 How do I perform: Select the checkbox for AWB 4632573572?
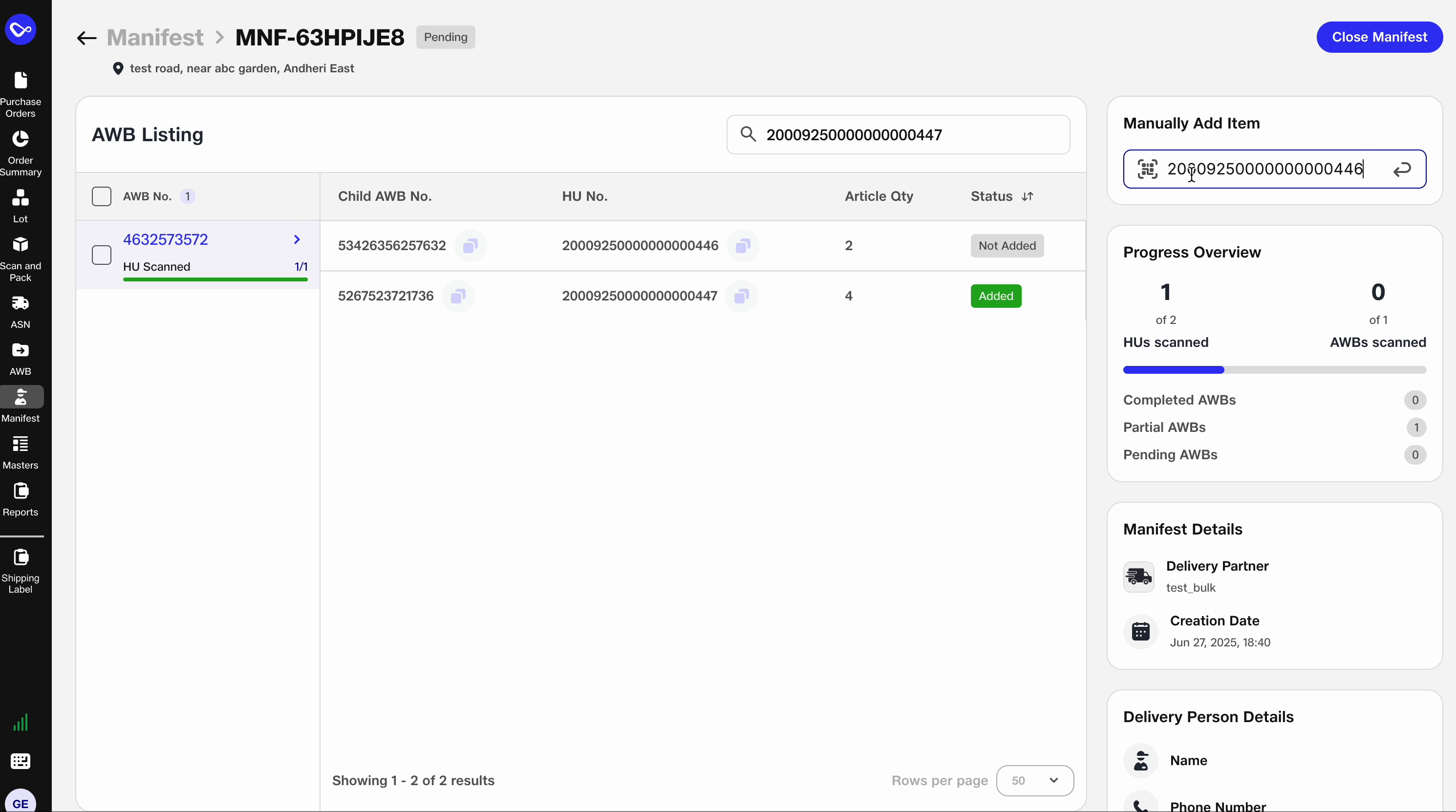(x=102, y=255)
